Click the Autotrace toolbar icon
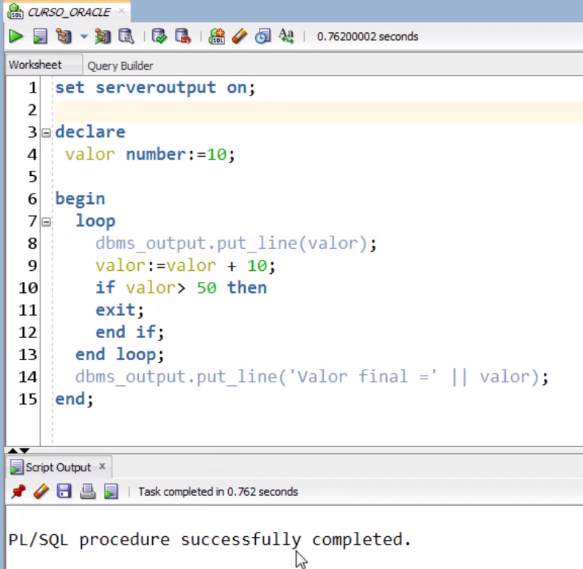Image resolution: width=583 pixels, height=569 pixels. click(x=103, y=36)
